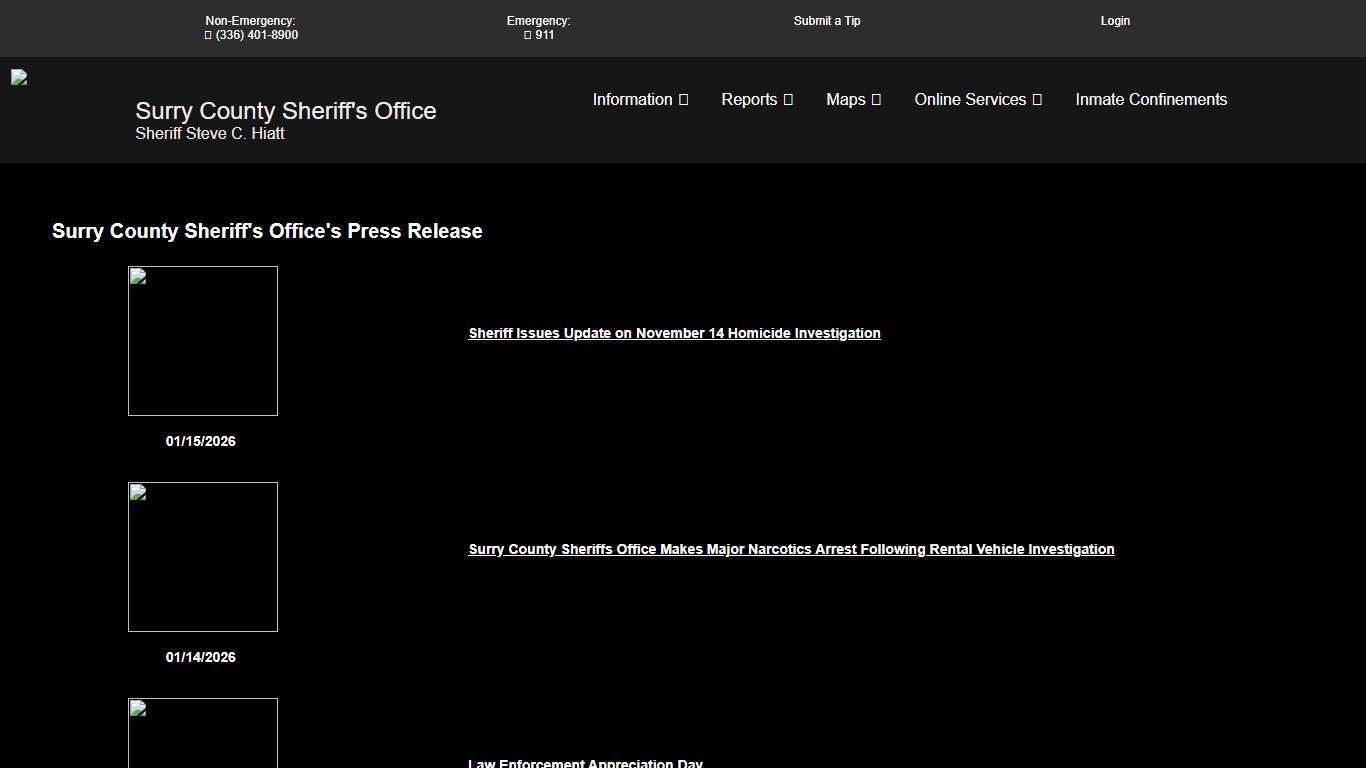This screenshot has height=768, width=1366.
Task: Click the phone icon beside (336) 401-8900
Action: click(208, 35)
